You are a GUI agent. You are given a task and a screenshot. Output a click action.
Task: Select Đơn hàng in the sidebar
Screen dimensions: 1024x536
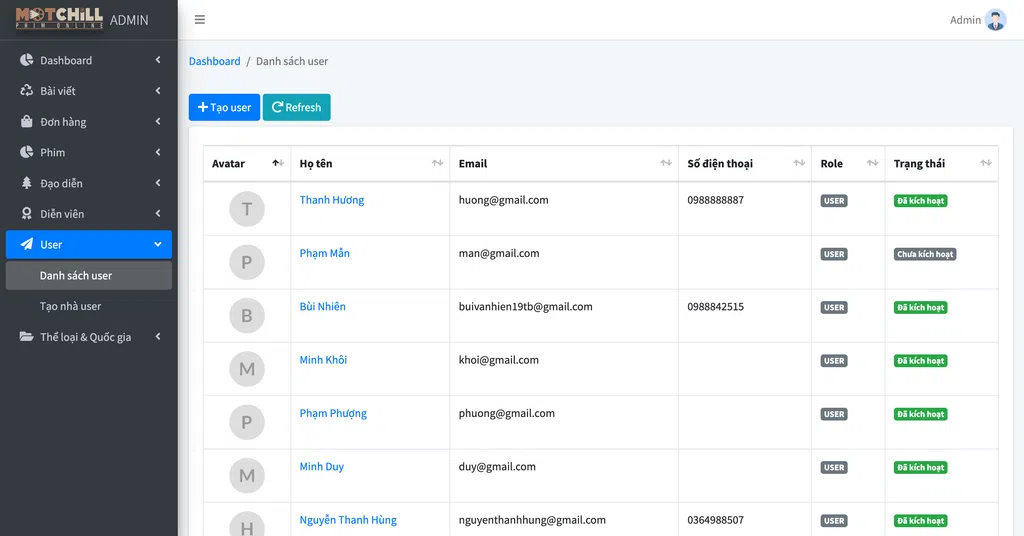point(89,121)
